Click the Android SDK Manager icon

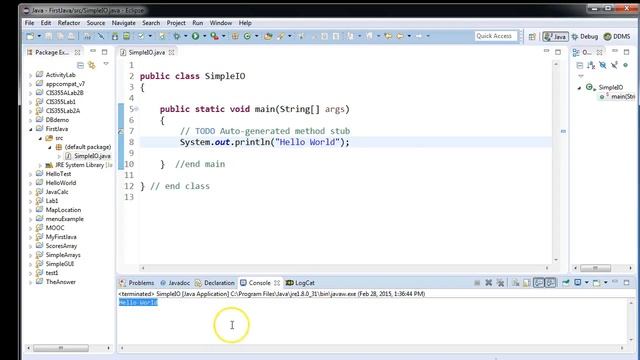(115, 36)
